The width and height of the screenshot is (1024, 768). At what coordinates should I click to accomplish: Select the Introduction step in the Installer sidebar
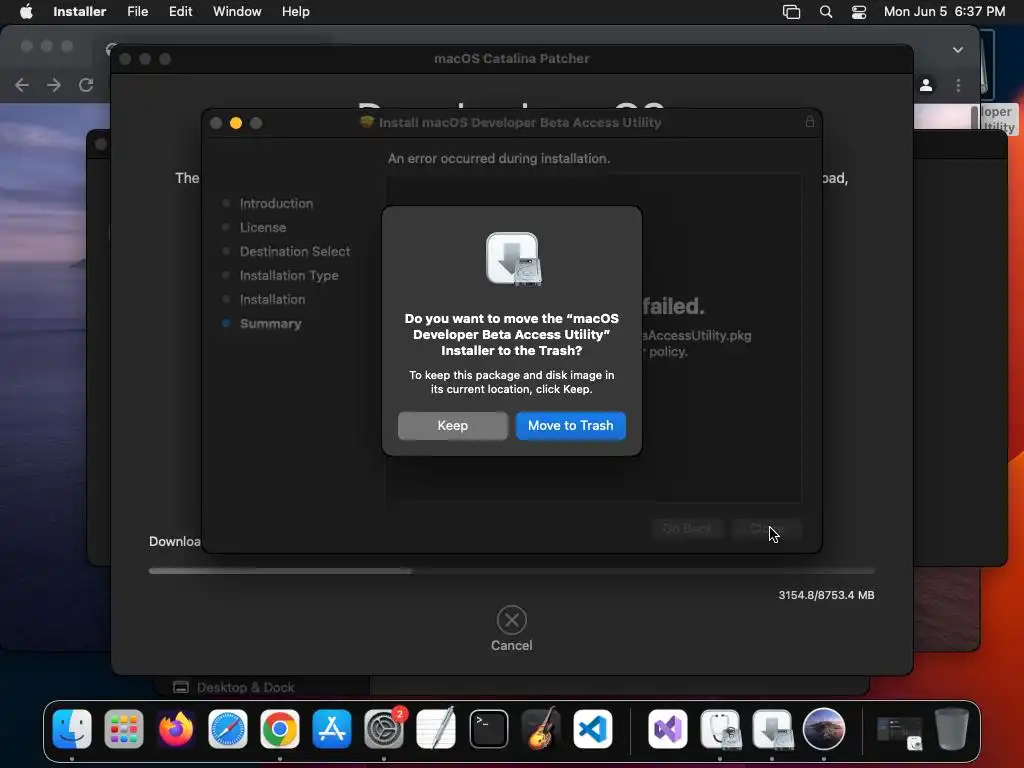coord(276,203)
